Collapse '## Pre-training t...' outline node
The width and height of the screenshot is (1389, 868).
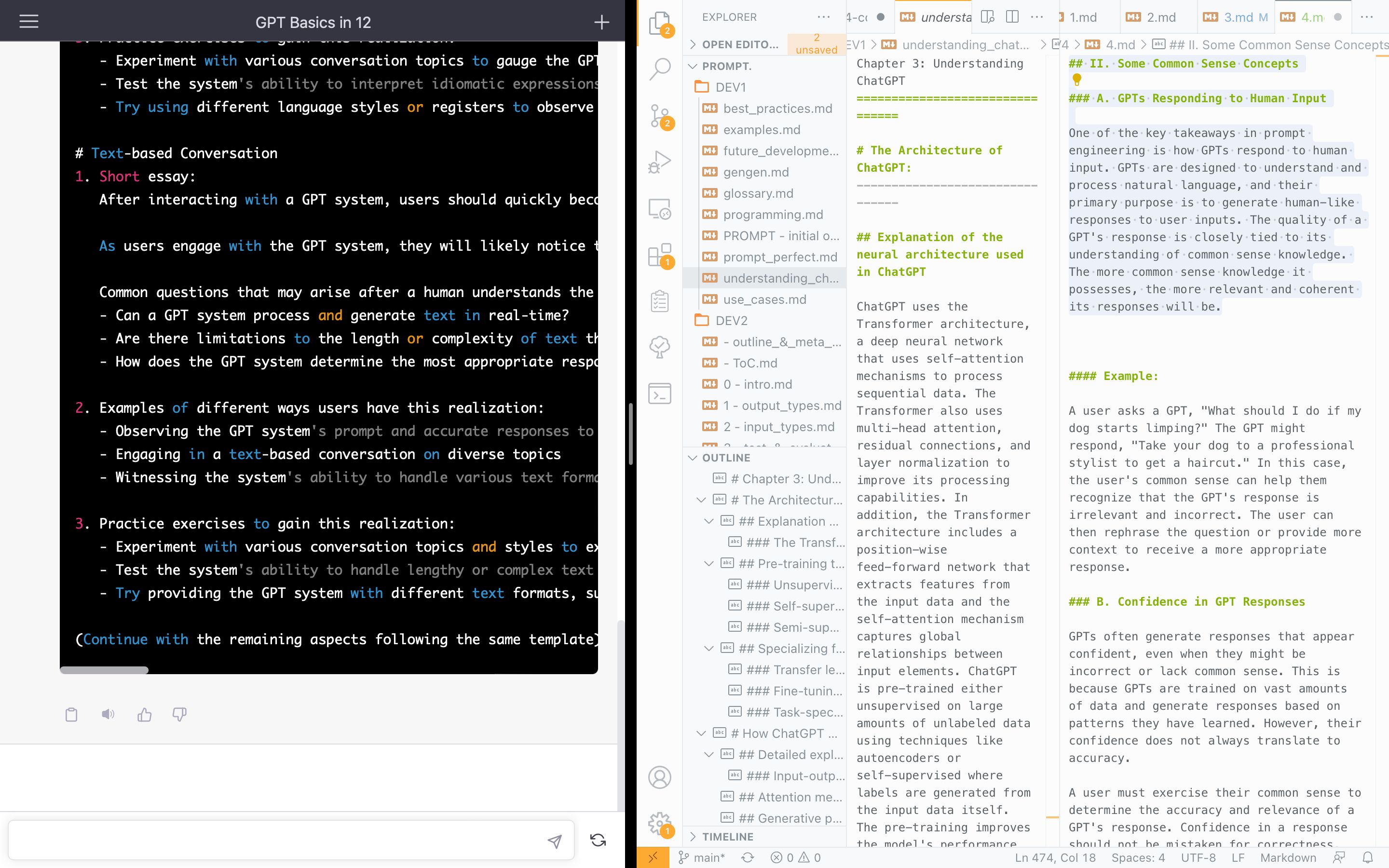pos(709,564)
